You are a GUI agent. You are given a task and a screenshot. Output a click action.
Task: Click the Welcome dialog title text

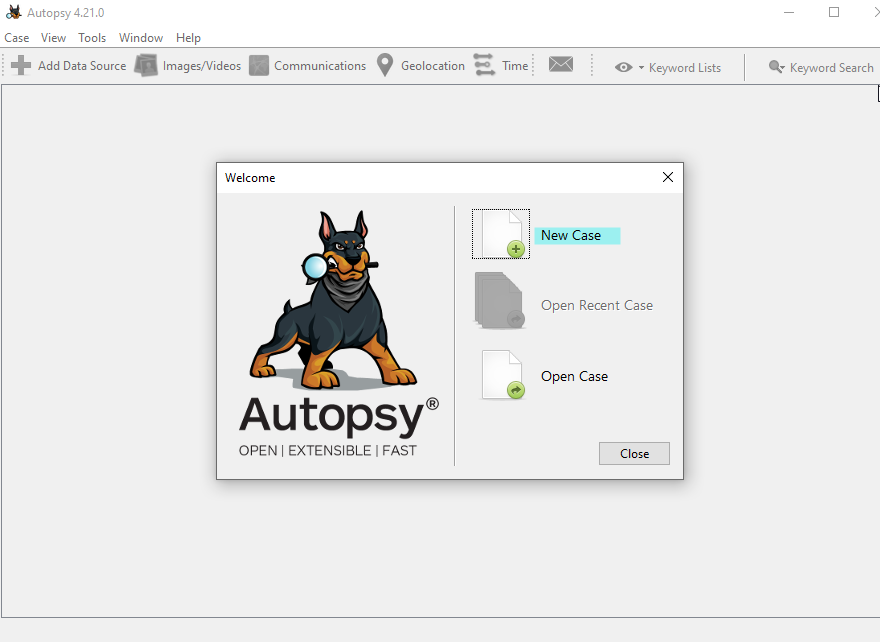click(x=250, y=178)
